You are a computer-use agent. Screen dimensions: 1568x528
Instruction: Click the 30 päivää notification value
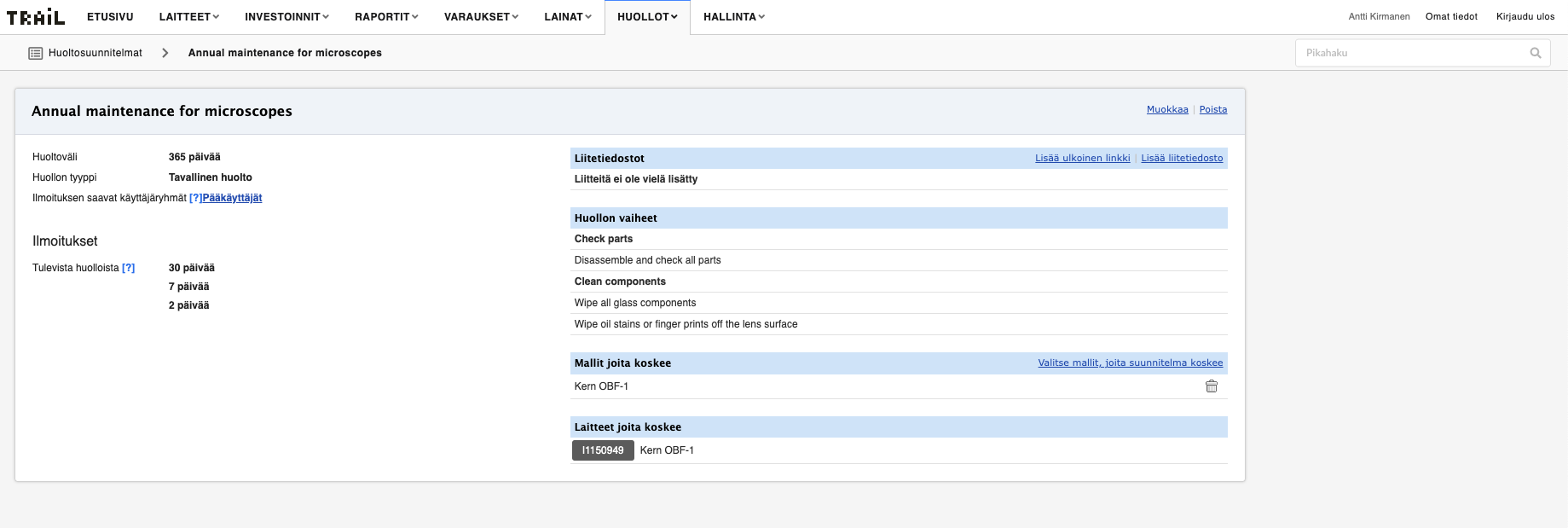coord(192,268)
